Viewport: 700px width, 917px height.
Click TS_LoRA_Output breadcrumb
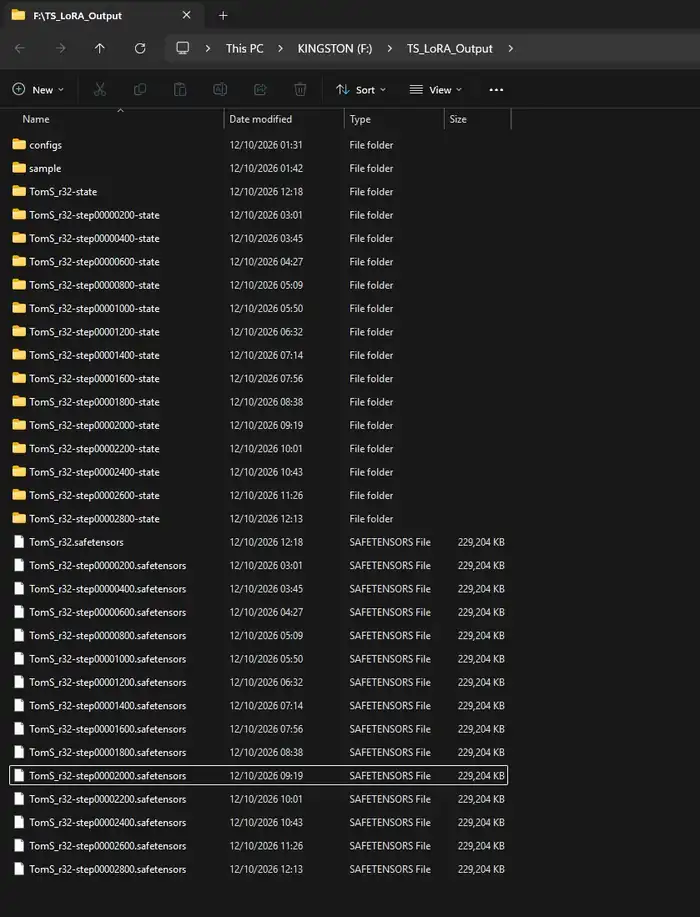pyautogui.click(x=450, y=49)
